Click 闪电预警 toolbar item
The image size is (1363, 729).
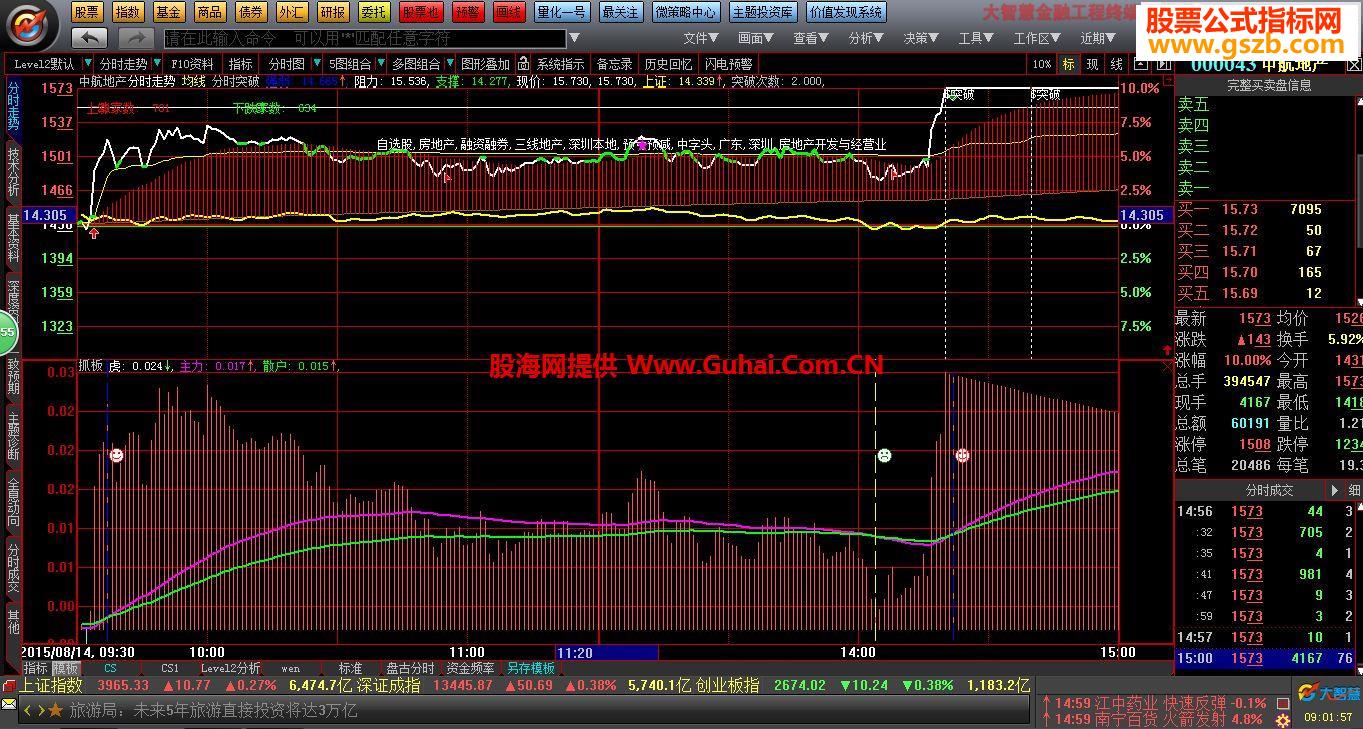pos(729,64)
